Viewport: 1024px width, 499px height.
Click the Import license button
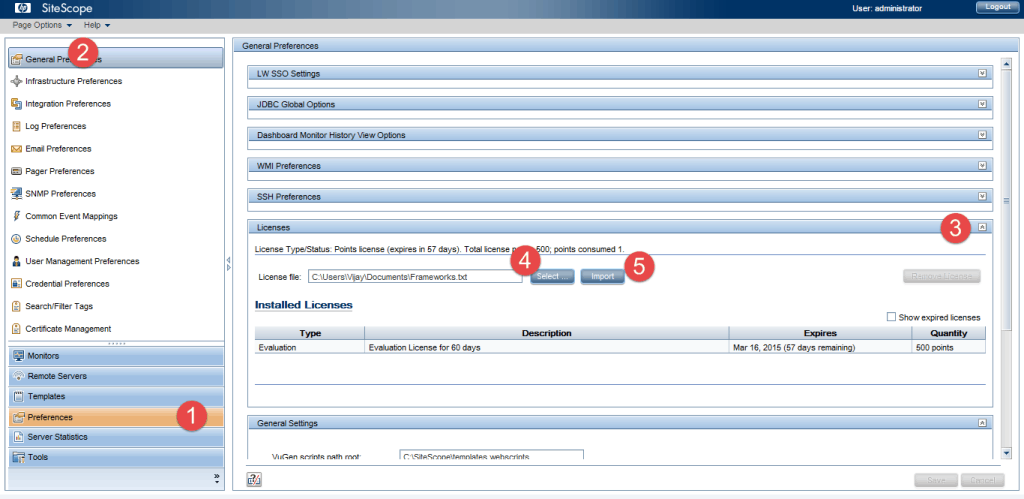[603, 277]
